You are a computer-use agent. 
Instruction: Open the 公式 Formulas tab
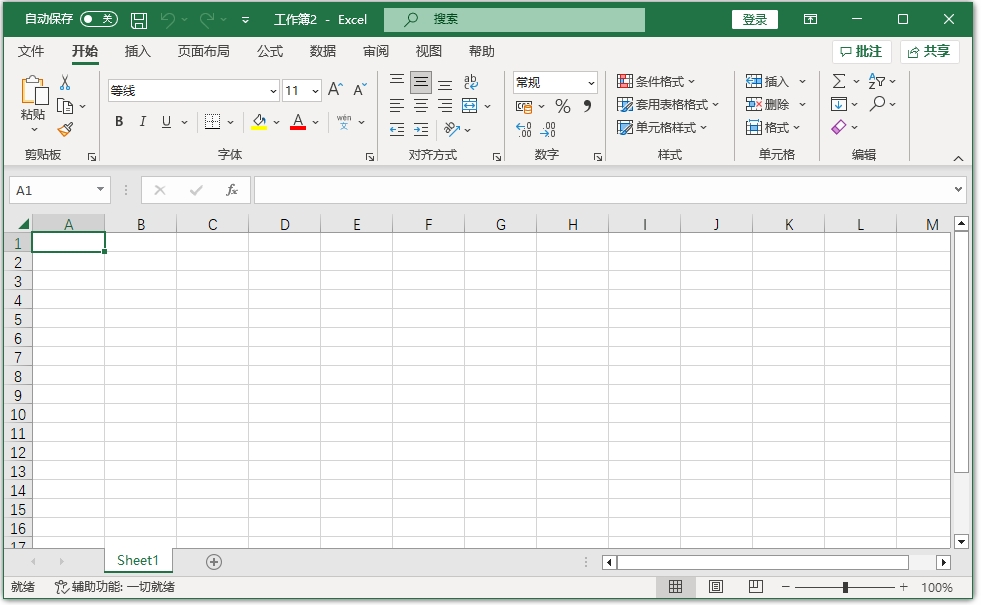point(270,51)
